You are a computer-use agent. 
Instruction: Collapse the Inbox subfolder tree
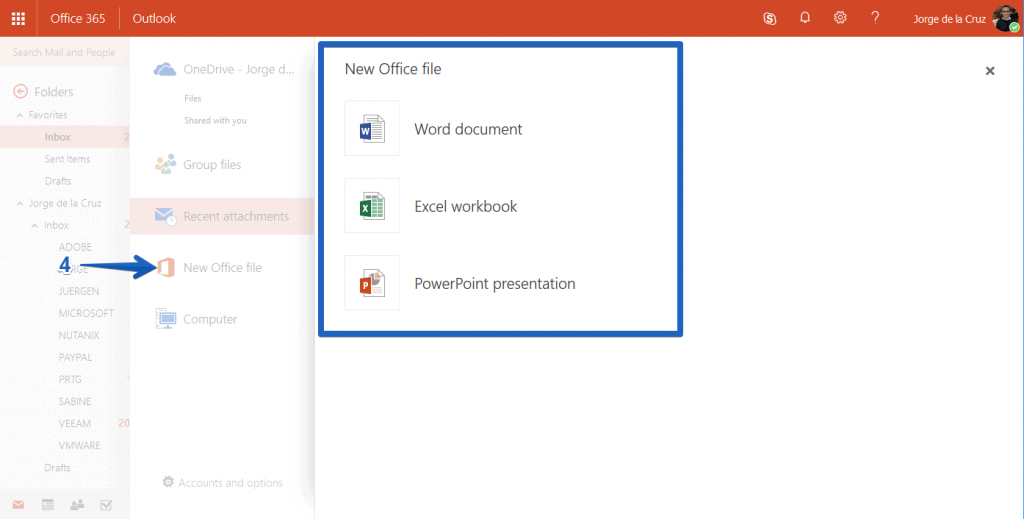pyautogui.click(x=35, y=225)
